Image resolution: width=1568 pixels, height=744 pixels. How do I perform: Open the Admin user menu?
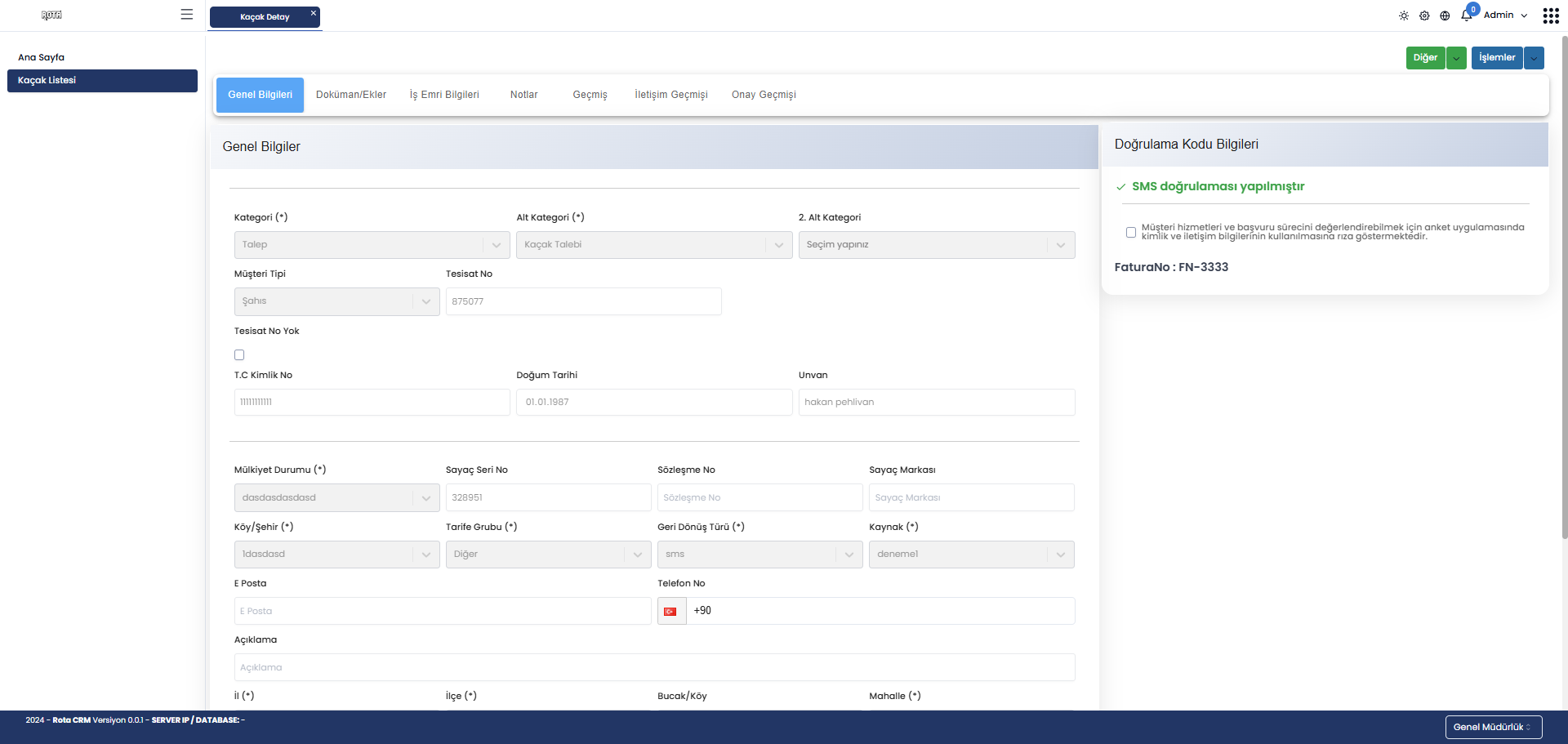1505,15
